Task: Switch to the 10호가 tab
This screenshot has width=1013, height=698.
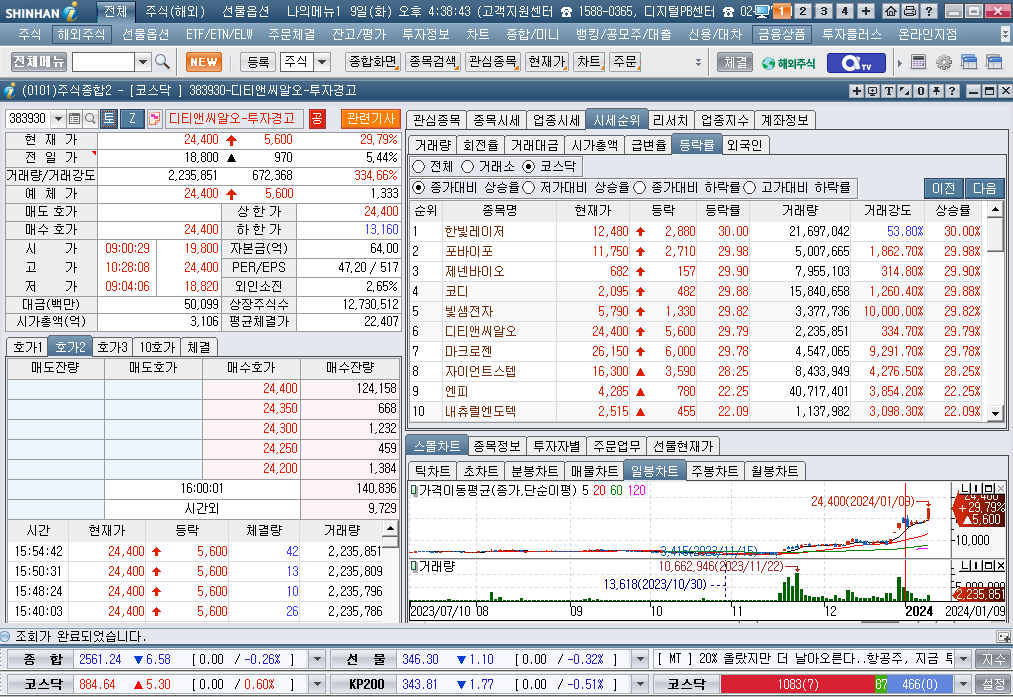Action: 158,347
